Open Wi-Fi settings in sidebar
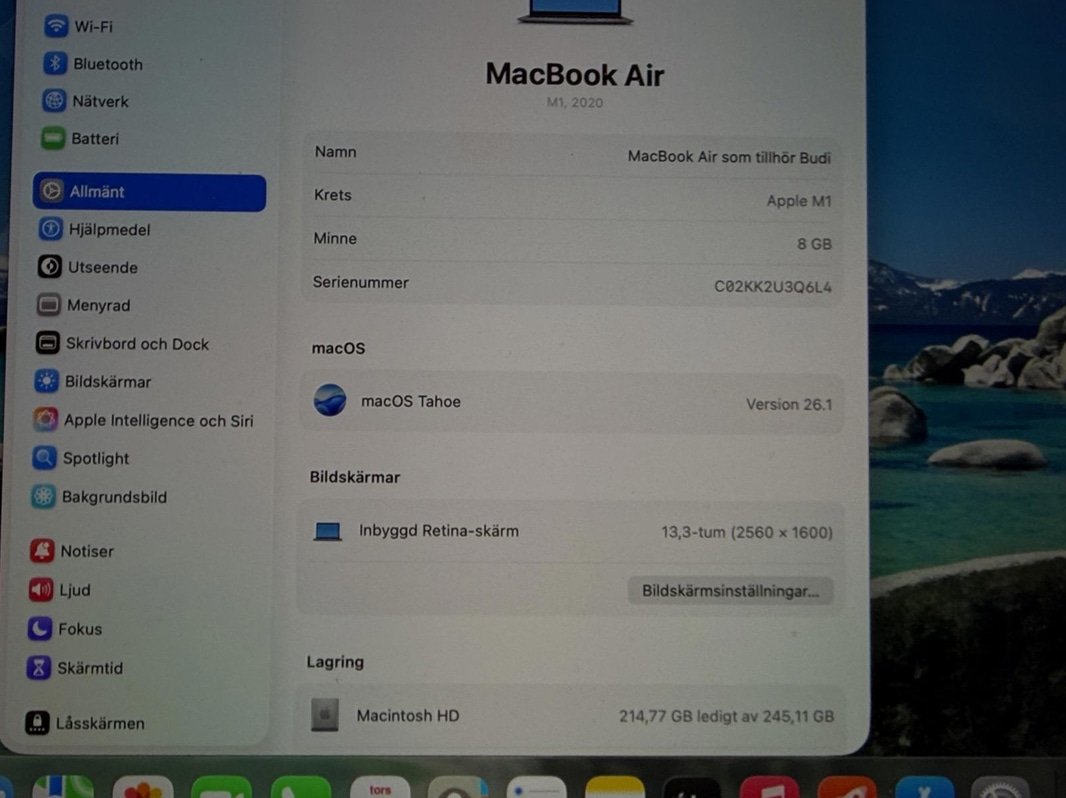The width and height of the screenshot is (1066, 798). [78, 27]
